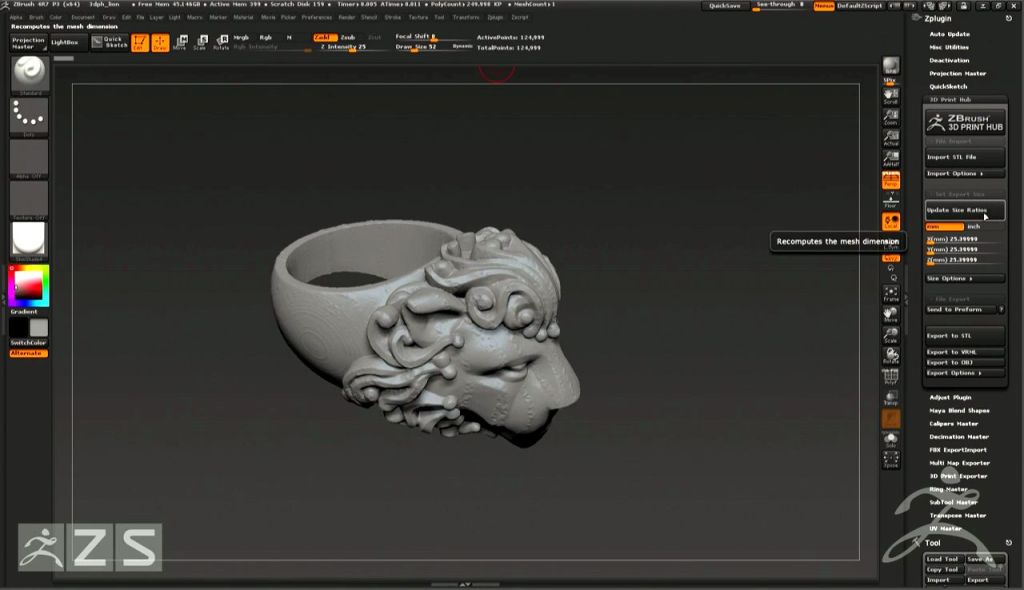Select the mm units option
Screen dimensions: 1024x590
coord(944,227)
